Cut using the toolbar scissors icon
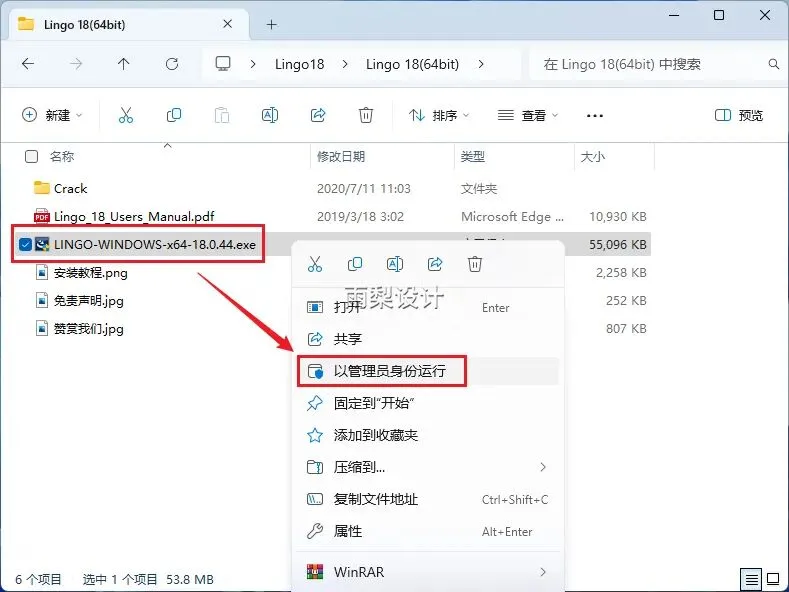Viewport: 789px width, 592px height. (126, 115)
